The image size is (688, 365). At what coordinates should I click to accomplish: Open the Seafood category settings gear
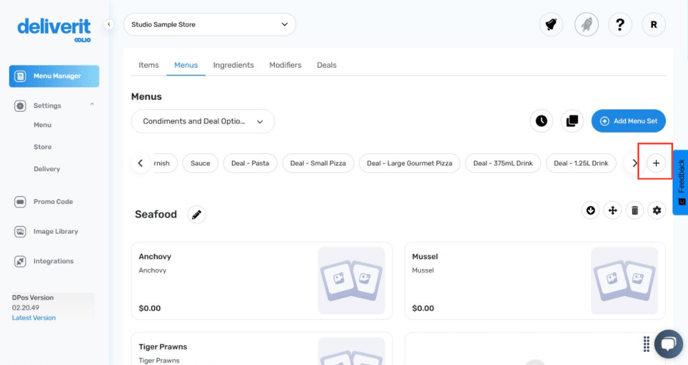point(656,211)
